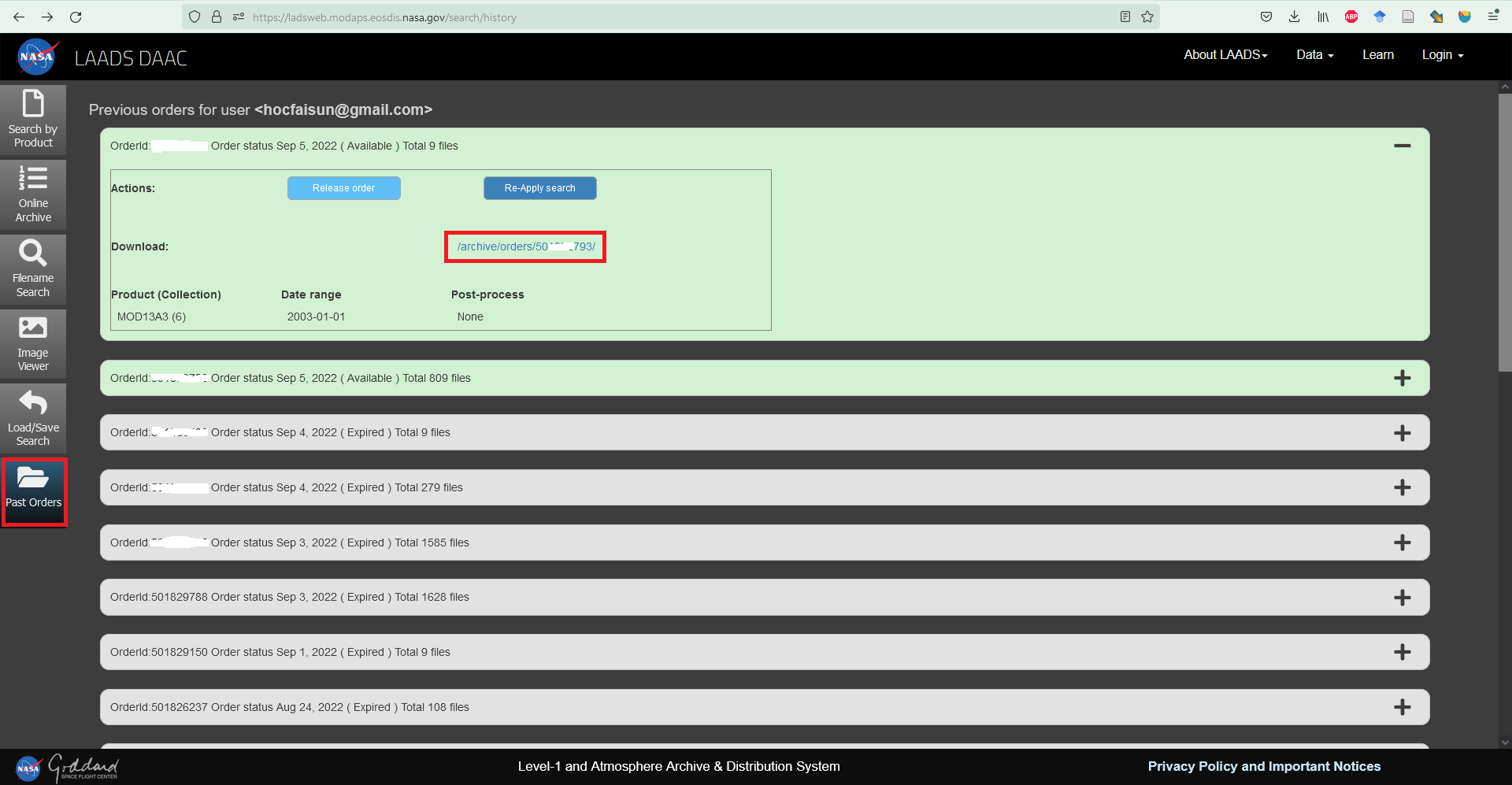Click the Goddard Space Flight Center footer logo
Image resolution: width=1512 pixels, height=785 pixels.
pos(83,767)
